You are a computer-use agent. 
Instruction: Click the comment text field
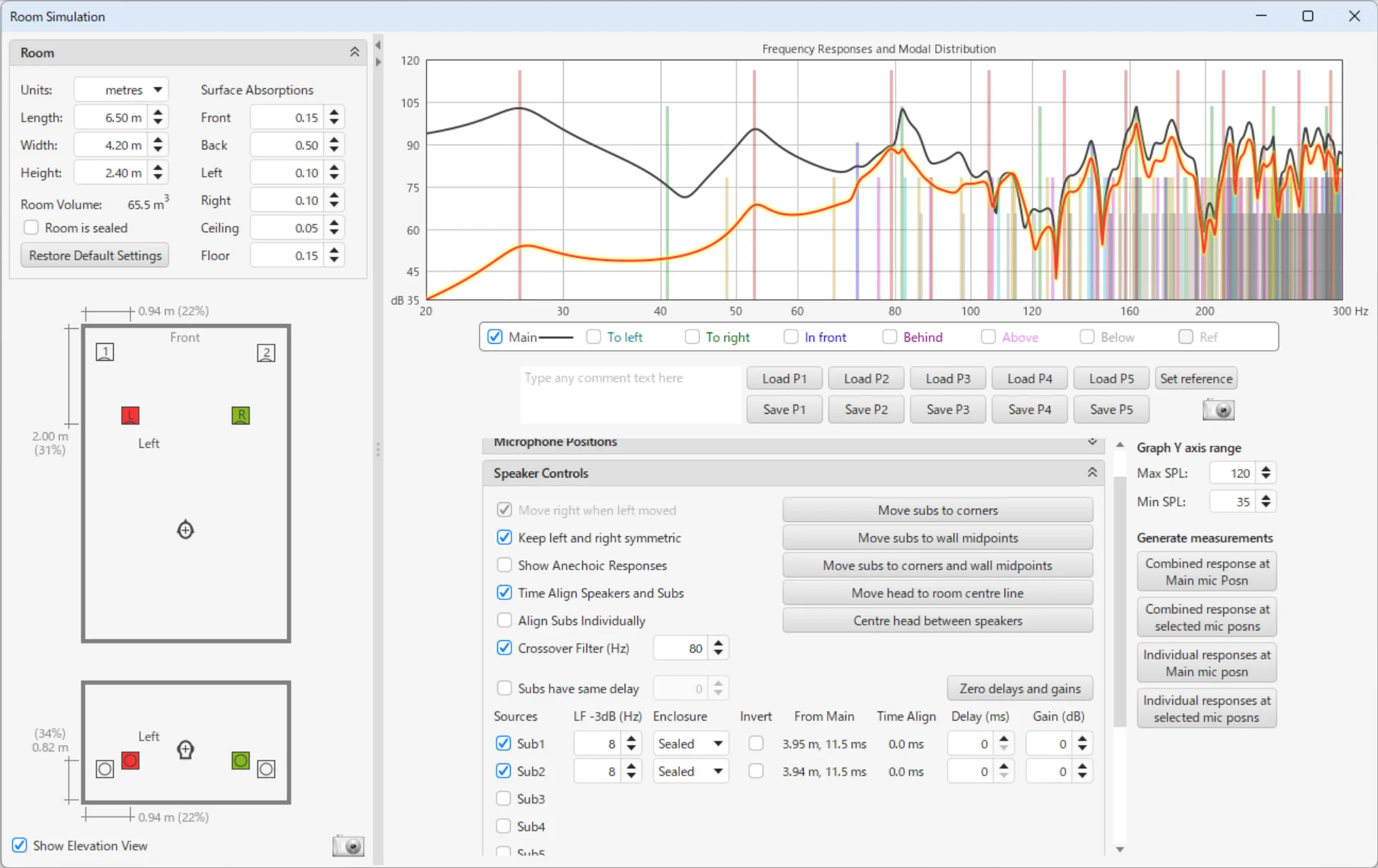[x=630, y=394]
